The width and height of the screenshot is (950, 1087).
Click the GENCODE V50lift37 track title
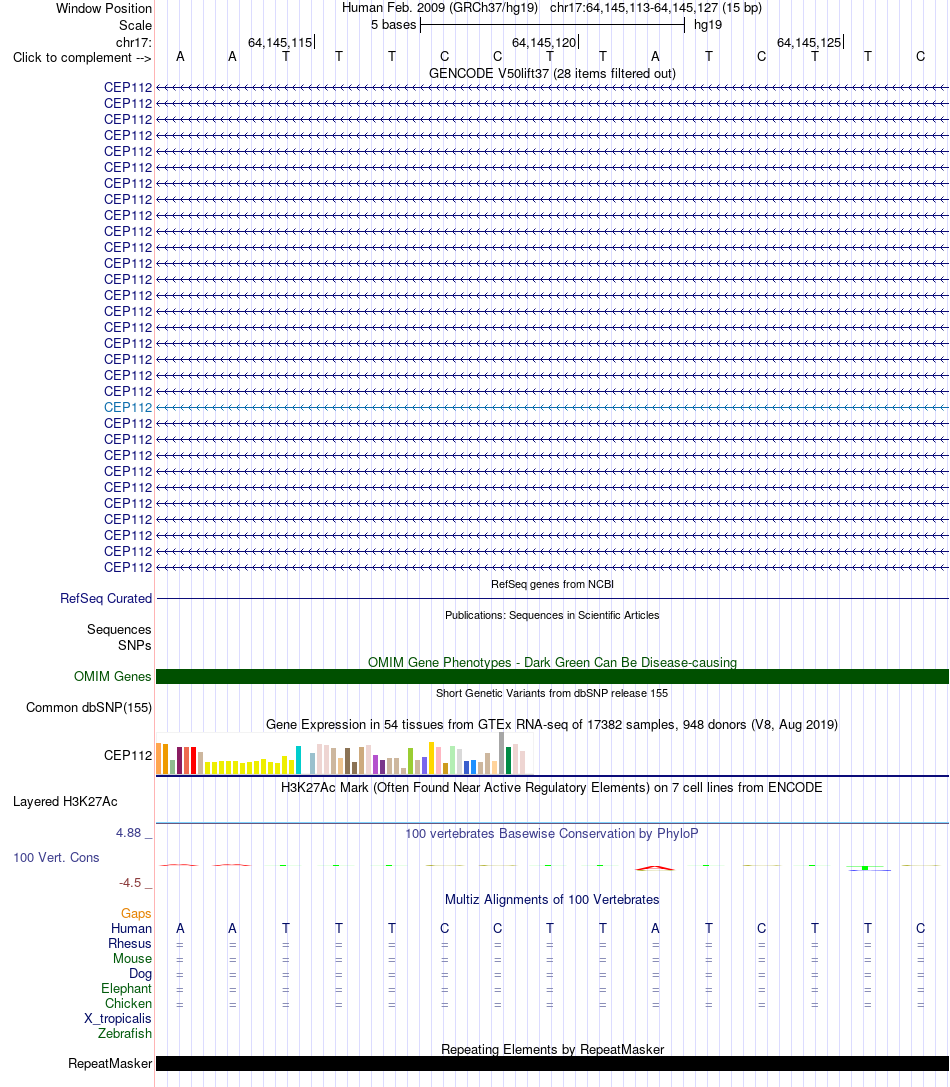[x=552, y=73]
